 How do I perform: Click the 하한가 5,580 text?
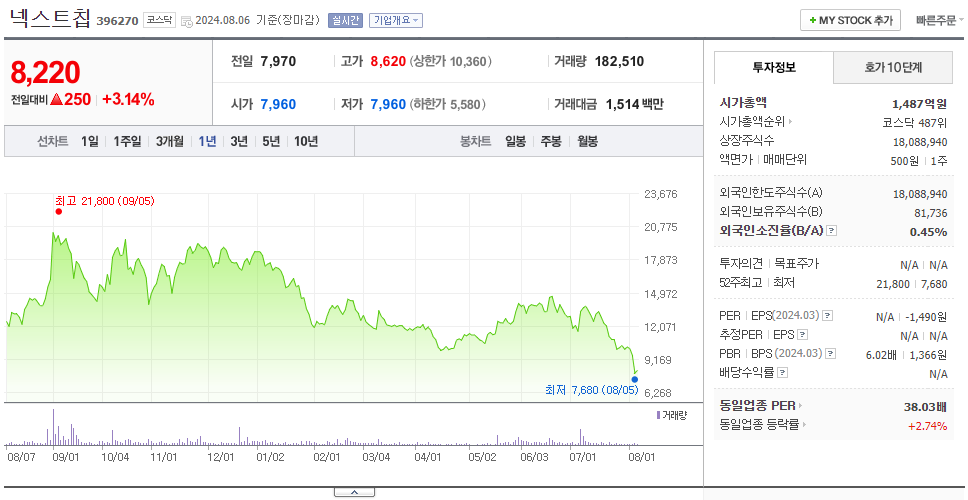(x=447, y=104)
